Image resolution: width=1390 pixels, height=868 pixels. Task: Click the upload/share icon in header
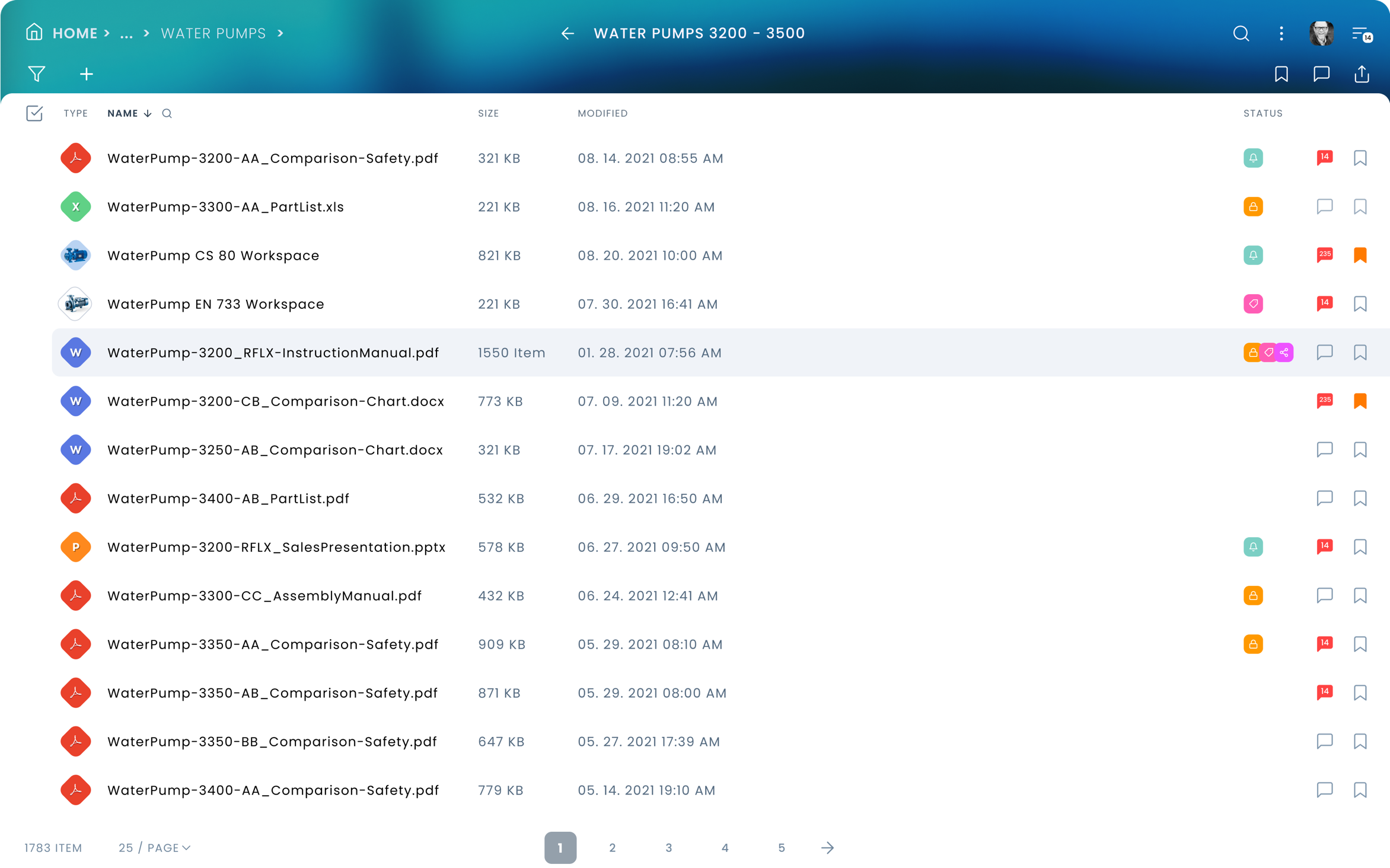coord(1362,74)
